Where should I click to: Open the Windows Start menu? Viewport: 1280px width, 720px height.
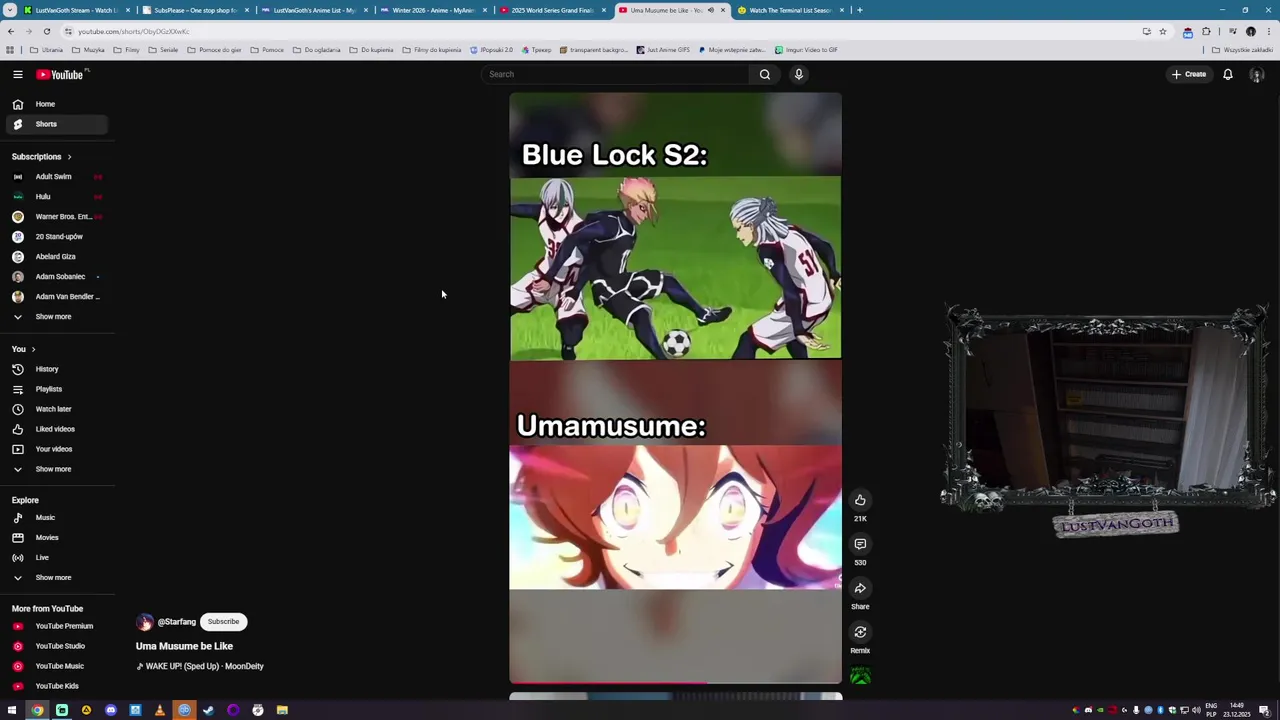coord(12,710)
